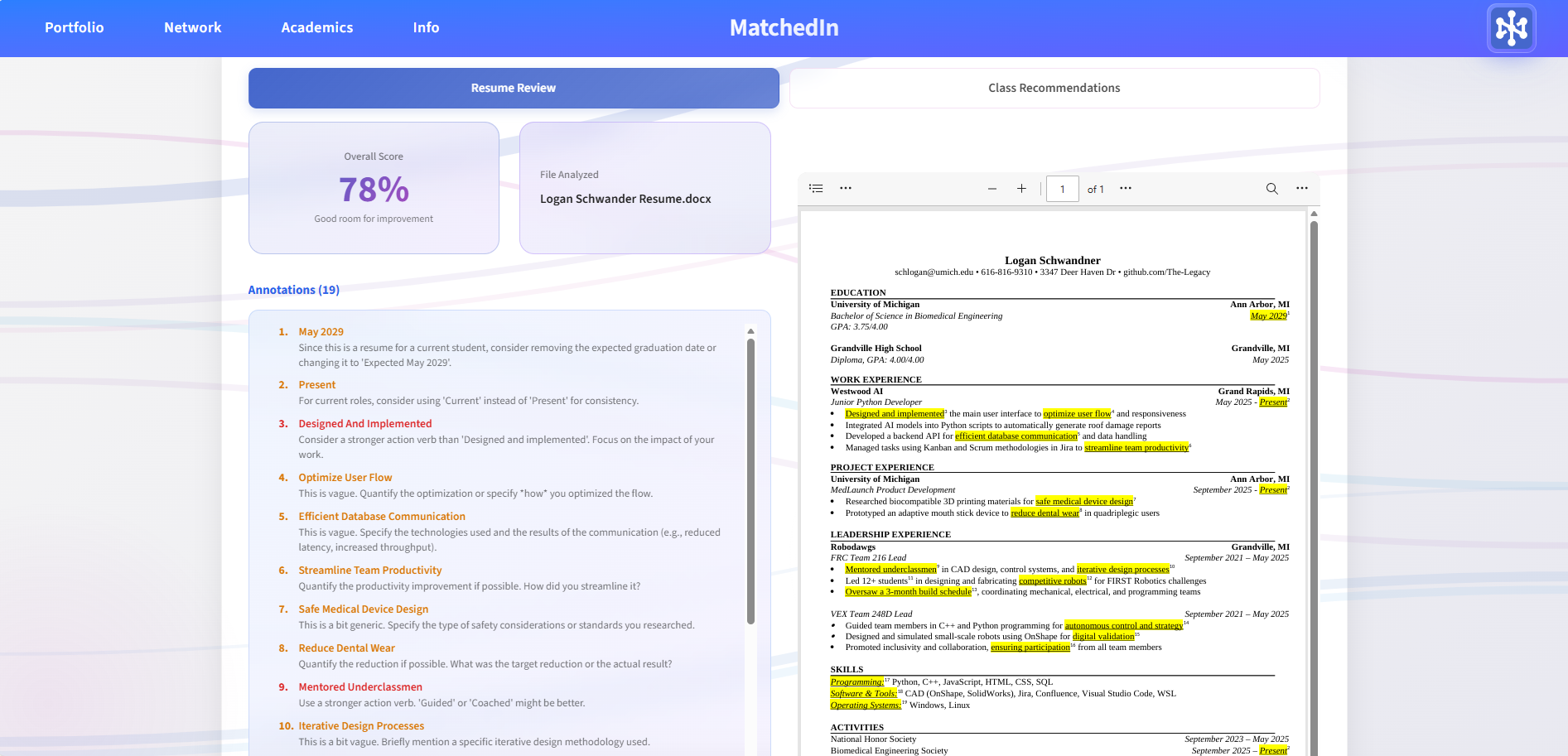Click highlighted 'Designed and implemented' in resume

point(894,413)
